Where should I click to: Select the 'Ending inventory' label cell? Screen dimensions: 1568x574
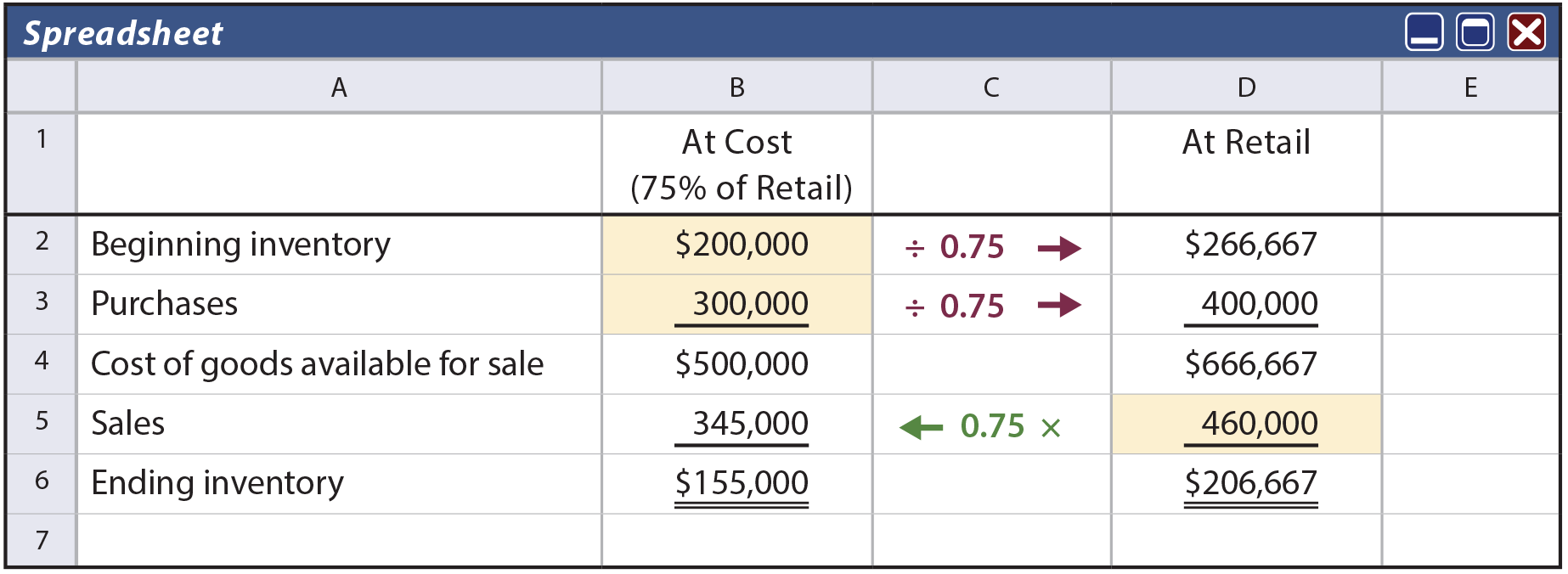pos(339,482)
